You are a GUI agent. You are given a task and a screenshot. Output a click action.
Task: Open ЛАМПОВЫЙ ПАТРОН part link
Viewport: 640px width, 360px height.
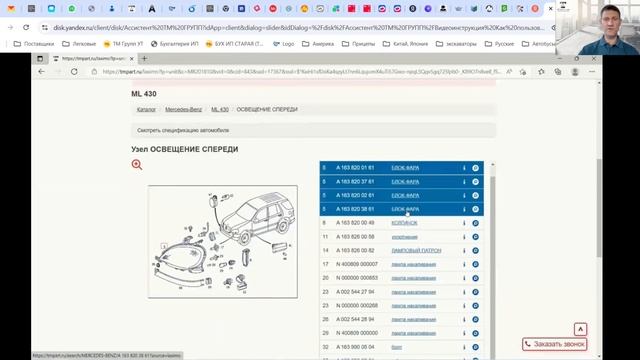pyautogui.click(x=416, y=251)
